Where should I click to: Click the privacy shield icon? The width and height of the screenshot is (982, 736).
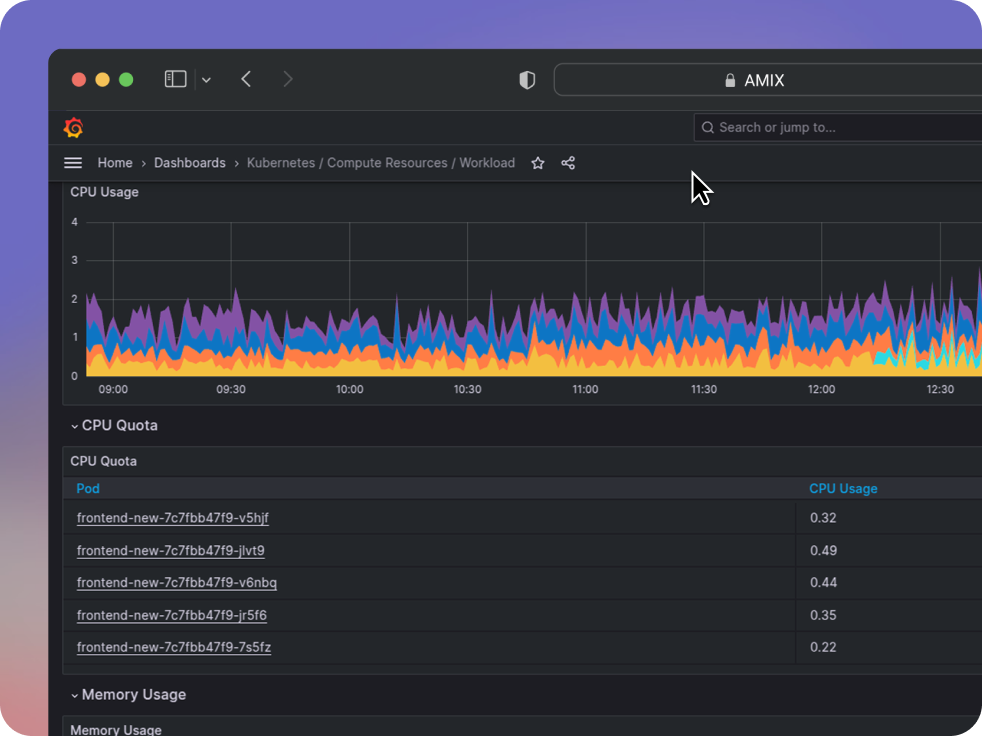[x=527, y=80]
